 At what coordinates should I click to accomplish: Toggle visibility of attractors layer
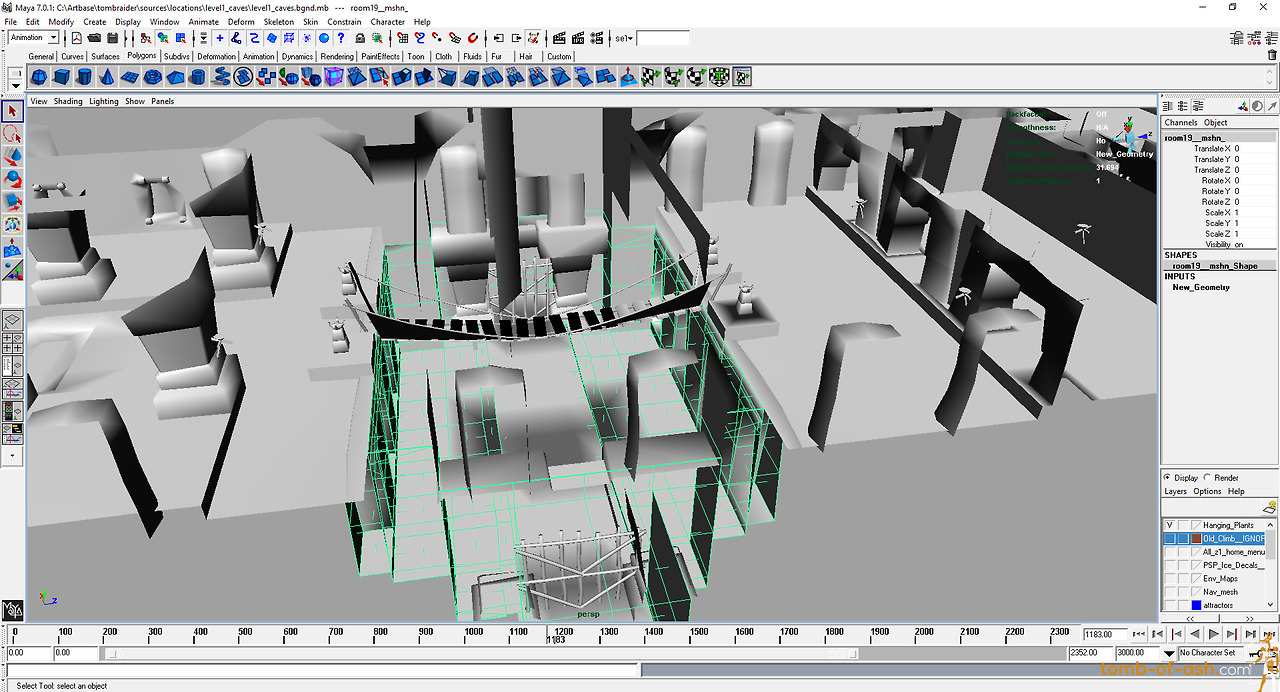[1169, 605]
